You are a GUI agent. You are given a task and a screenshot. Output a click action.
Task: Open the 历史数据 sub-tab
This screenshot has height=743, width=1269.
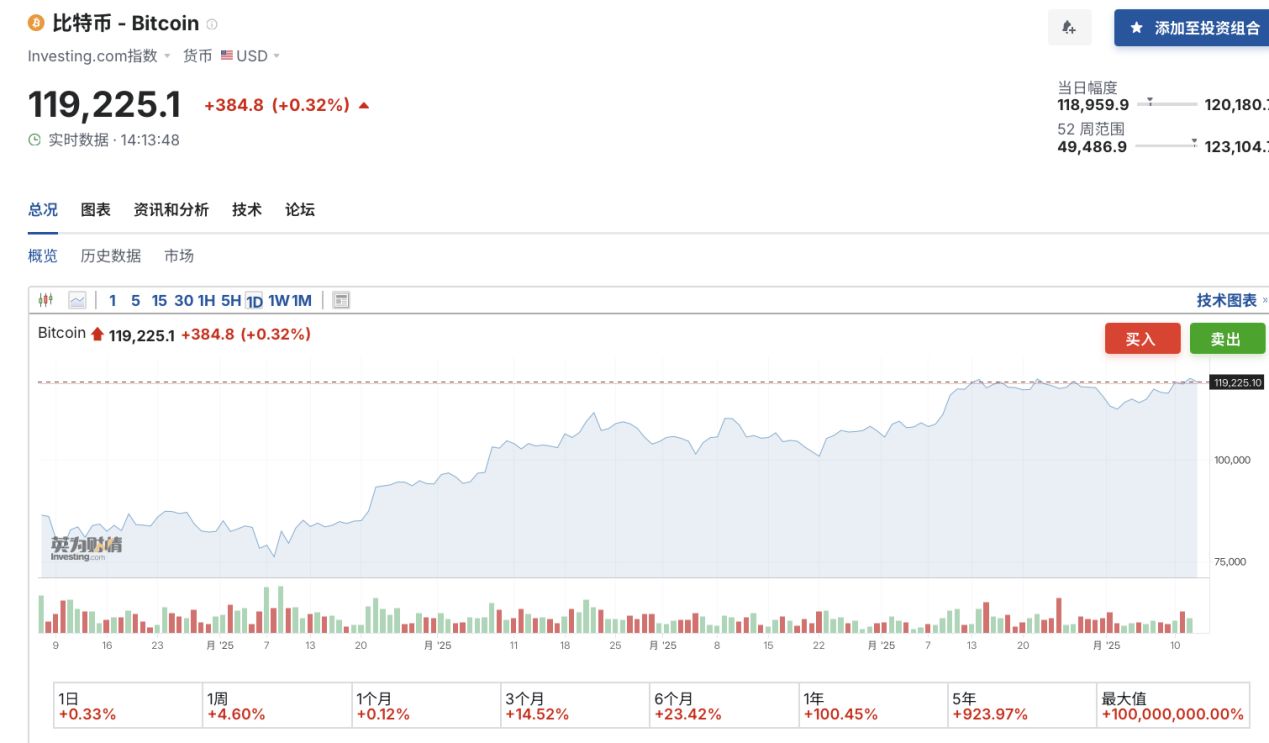[x=110, y=256]
